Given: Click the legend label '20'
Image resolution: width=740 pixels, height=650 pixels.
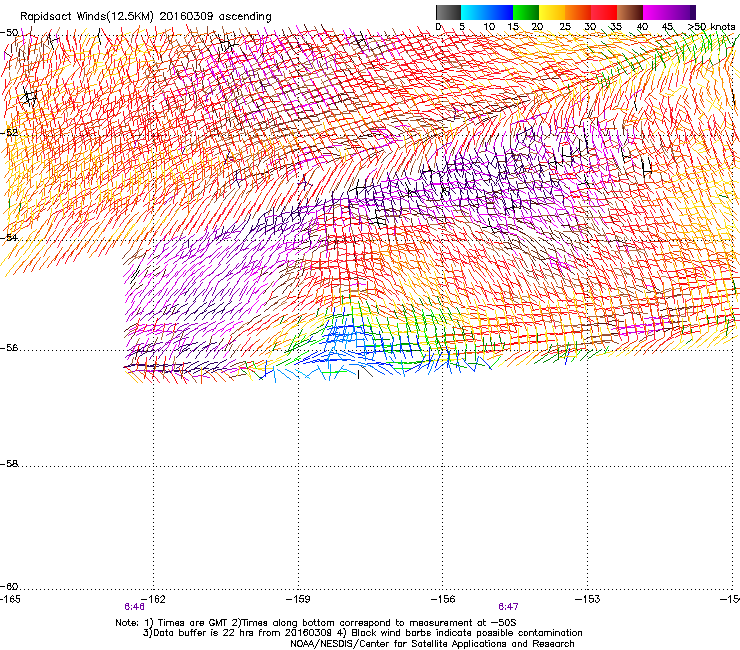Looking at the screenshot, I should click(x=537, y=26).
